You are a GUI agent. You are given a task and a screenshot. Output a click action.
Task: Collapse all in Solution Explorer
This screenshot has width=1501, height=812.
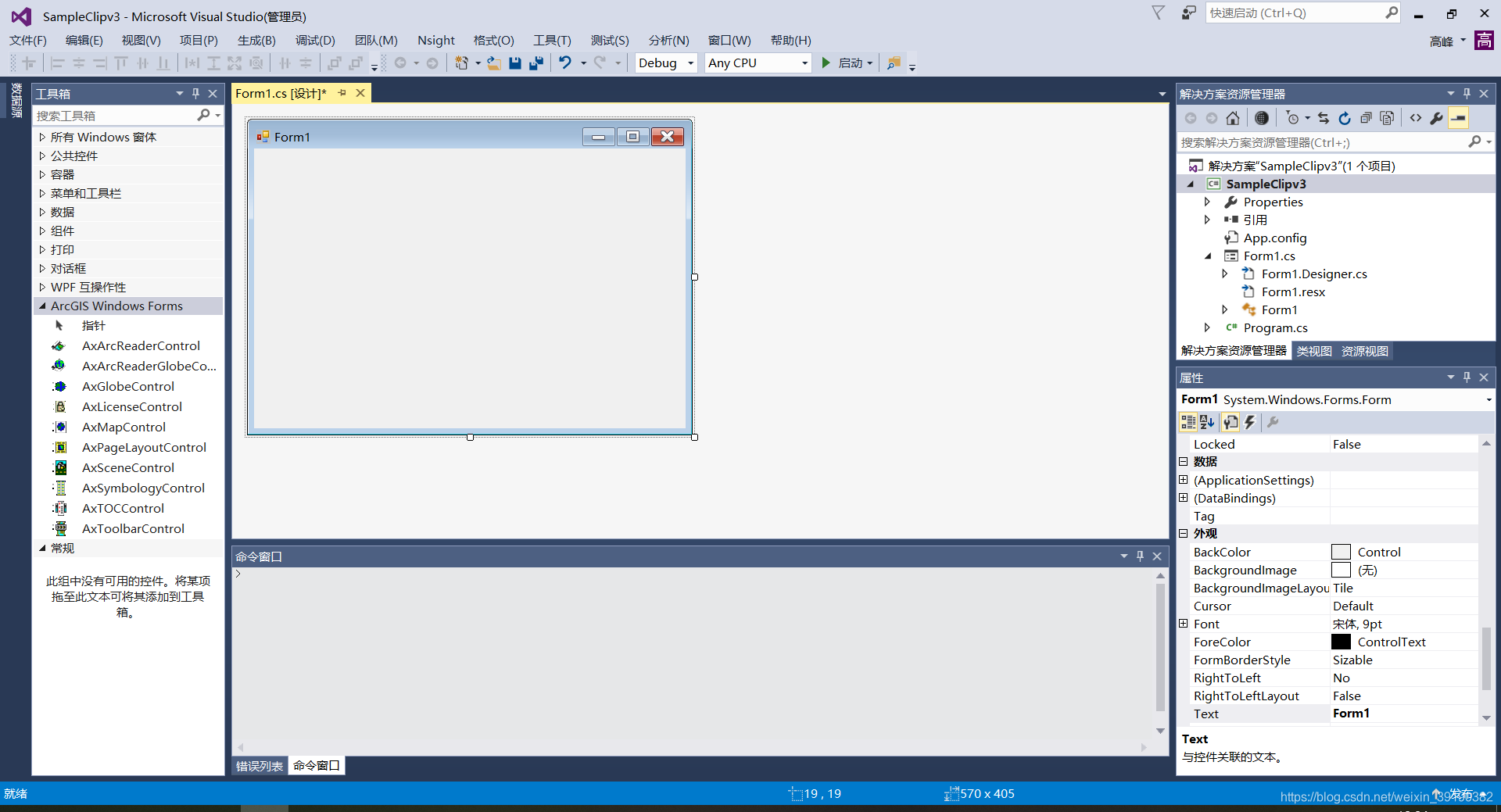[x=1366, y=118]
